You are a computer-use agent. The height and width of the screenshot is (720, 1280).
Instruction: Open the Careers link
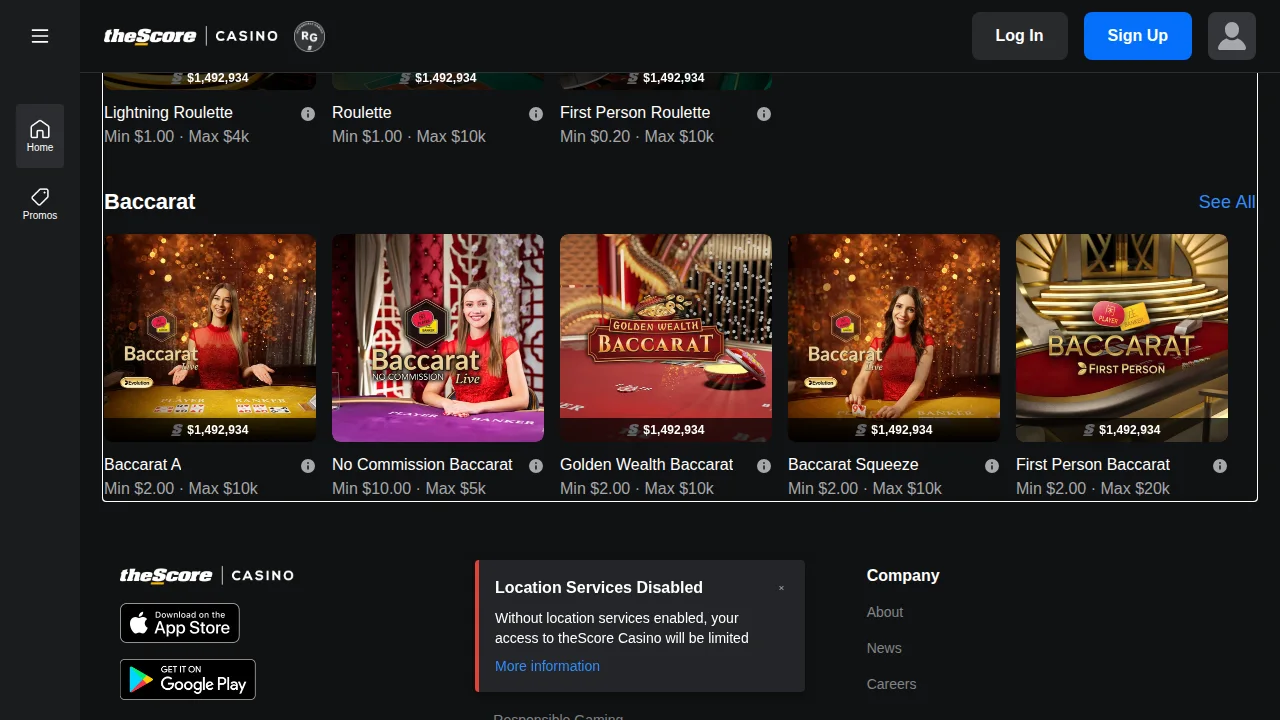892,684
